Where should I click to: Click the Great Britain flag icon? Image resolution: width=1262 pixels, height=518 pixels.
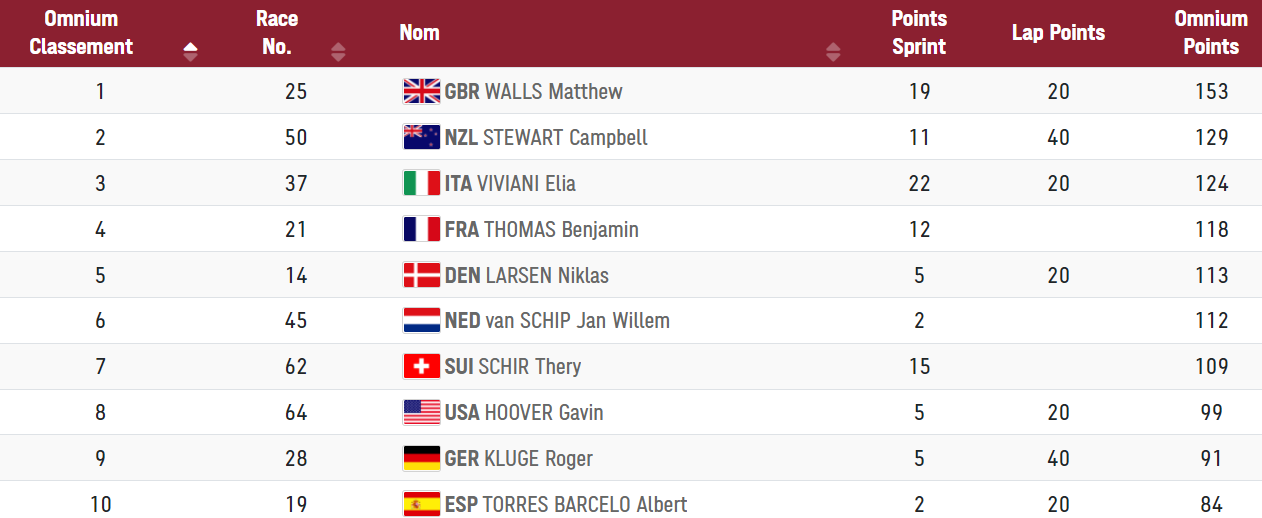421,92
